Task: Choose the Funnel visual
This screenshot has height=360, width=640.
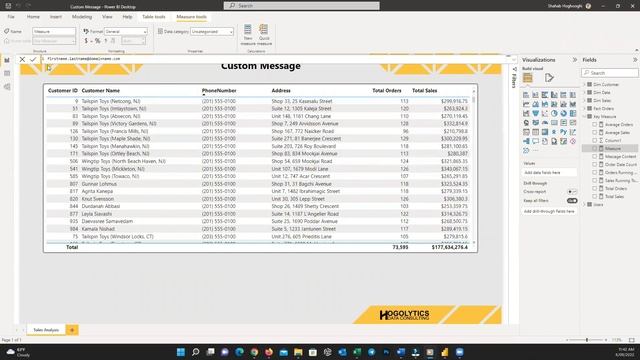Action: pos(536,113)
